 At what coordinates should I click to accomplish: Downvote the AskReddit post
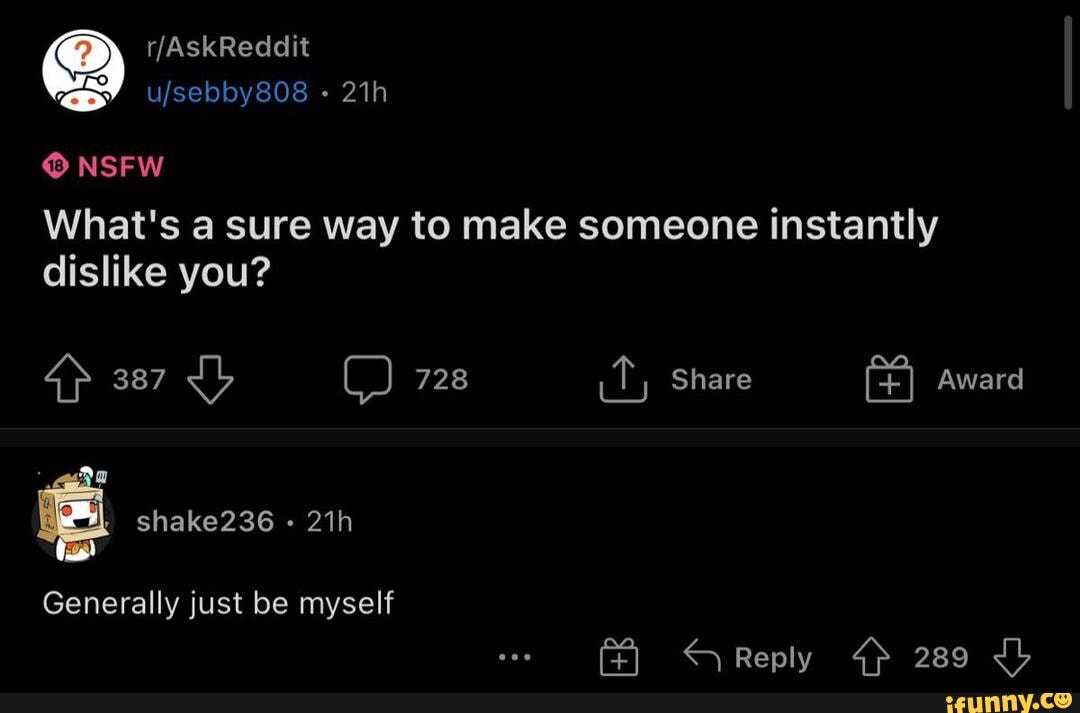tap(210, 381)
